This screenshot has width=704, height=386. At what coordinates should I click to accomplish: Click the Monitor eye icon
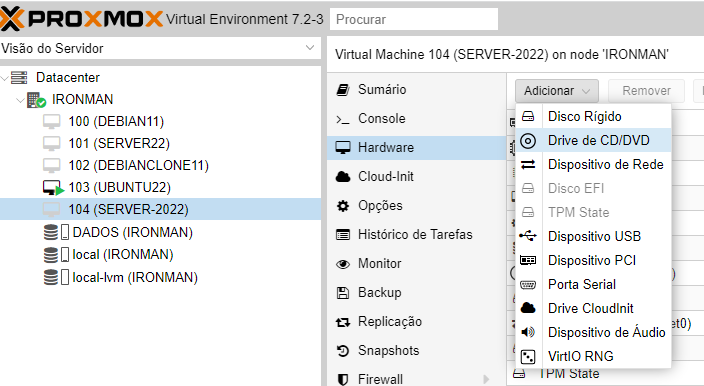[x=343, y=264]
